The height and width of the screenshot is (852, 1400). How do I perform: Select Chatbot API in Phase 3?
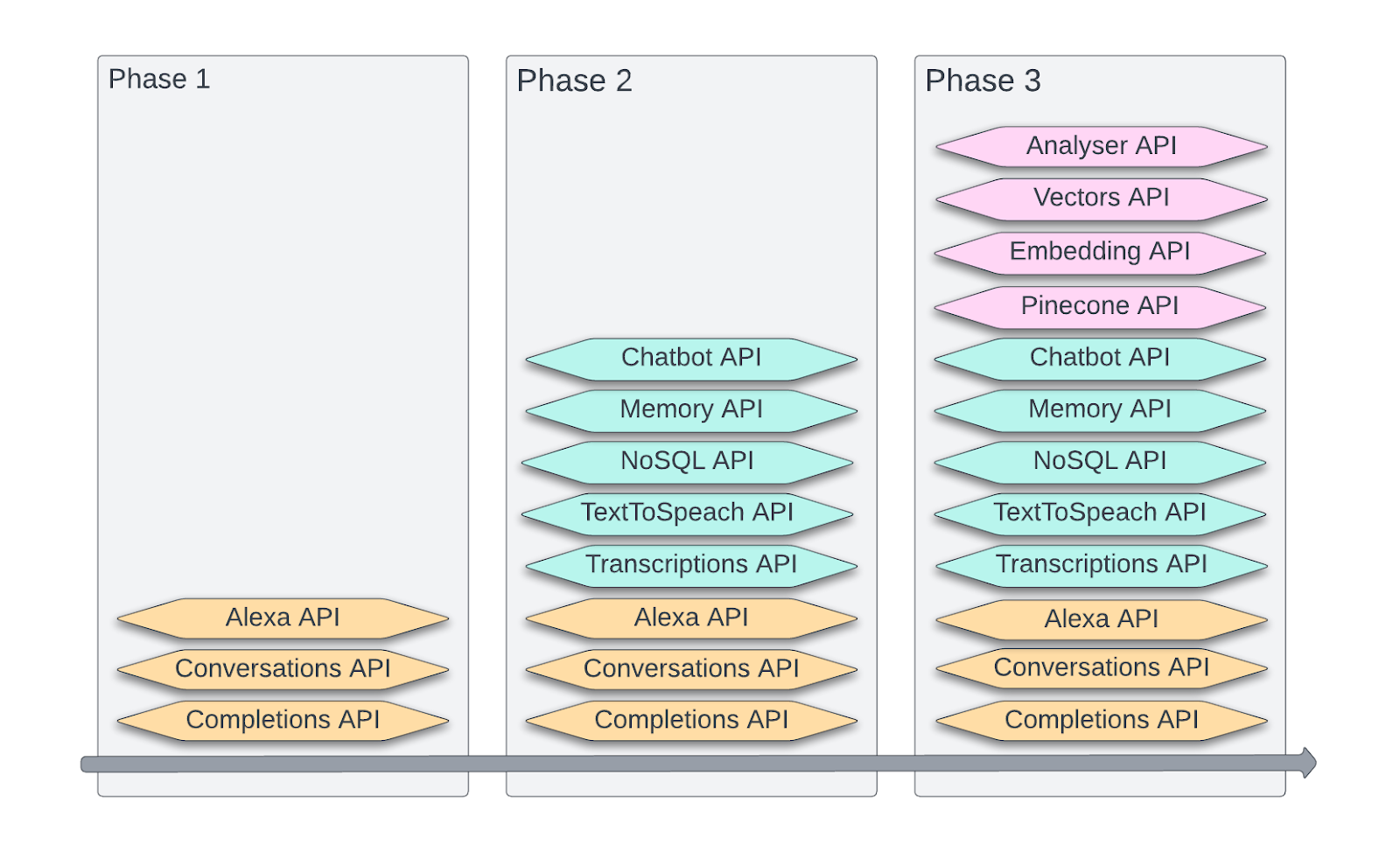1100,359
